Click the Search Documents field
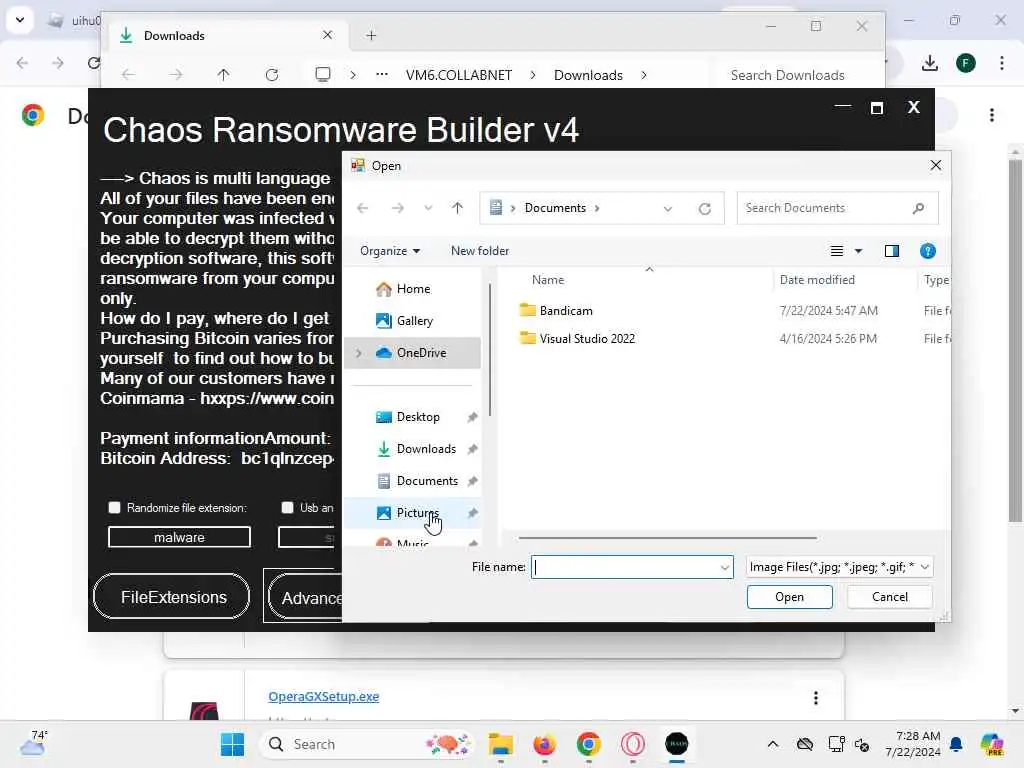 click(837, 208)
